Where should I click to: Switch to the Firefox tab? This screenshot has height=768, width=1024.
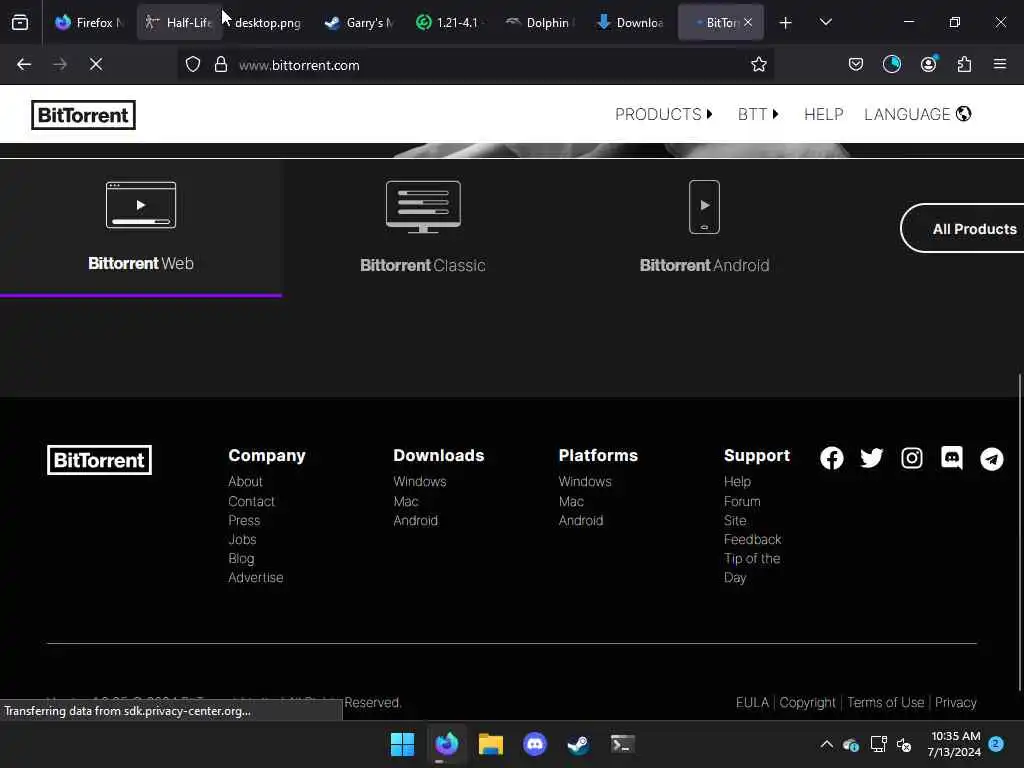tap(89, 22)
